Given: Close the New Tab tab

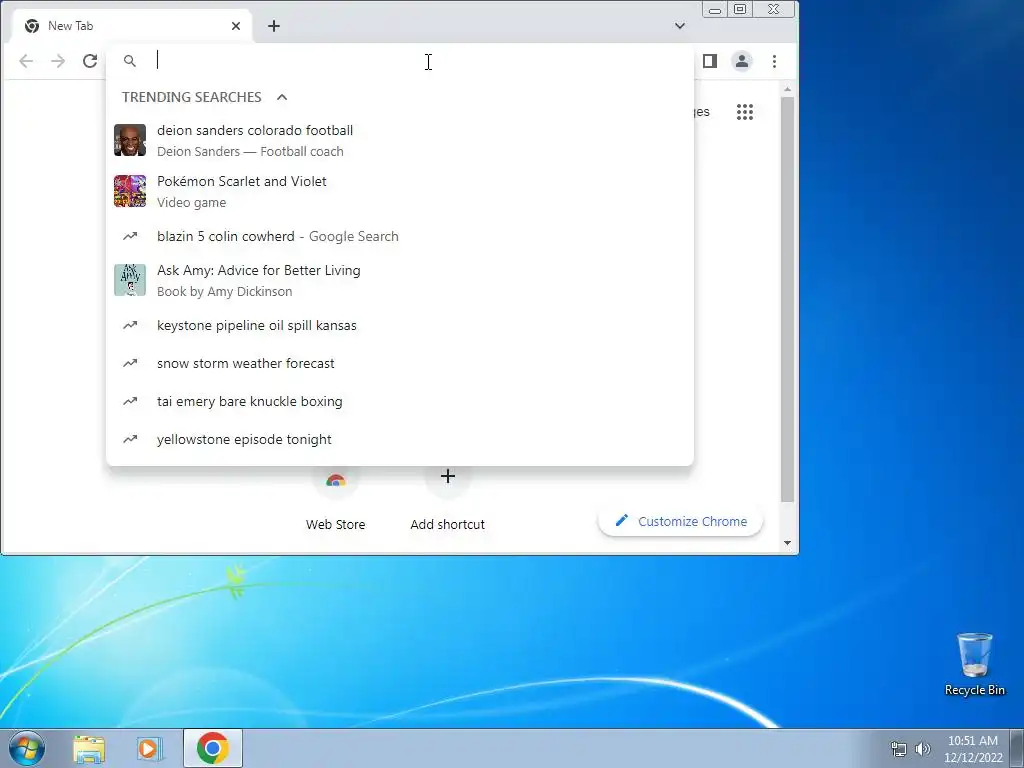Looking at the screenshot, I should tap(236, 26).
